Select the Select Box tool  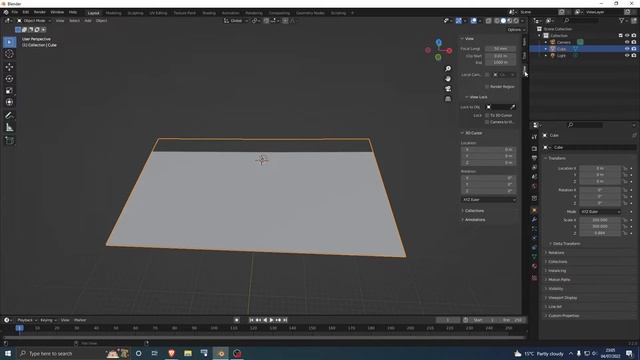pyautogui.click(x=9, y=42)
